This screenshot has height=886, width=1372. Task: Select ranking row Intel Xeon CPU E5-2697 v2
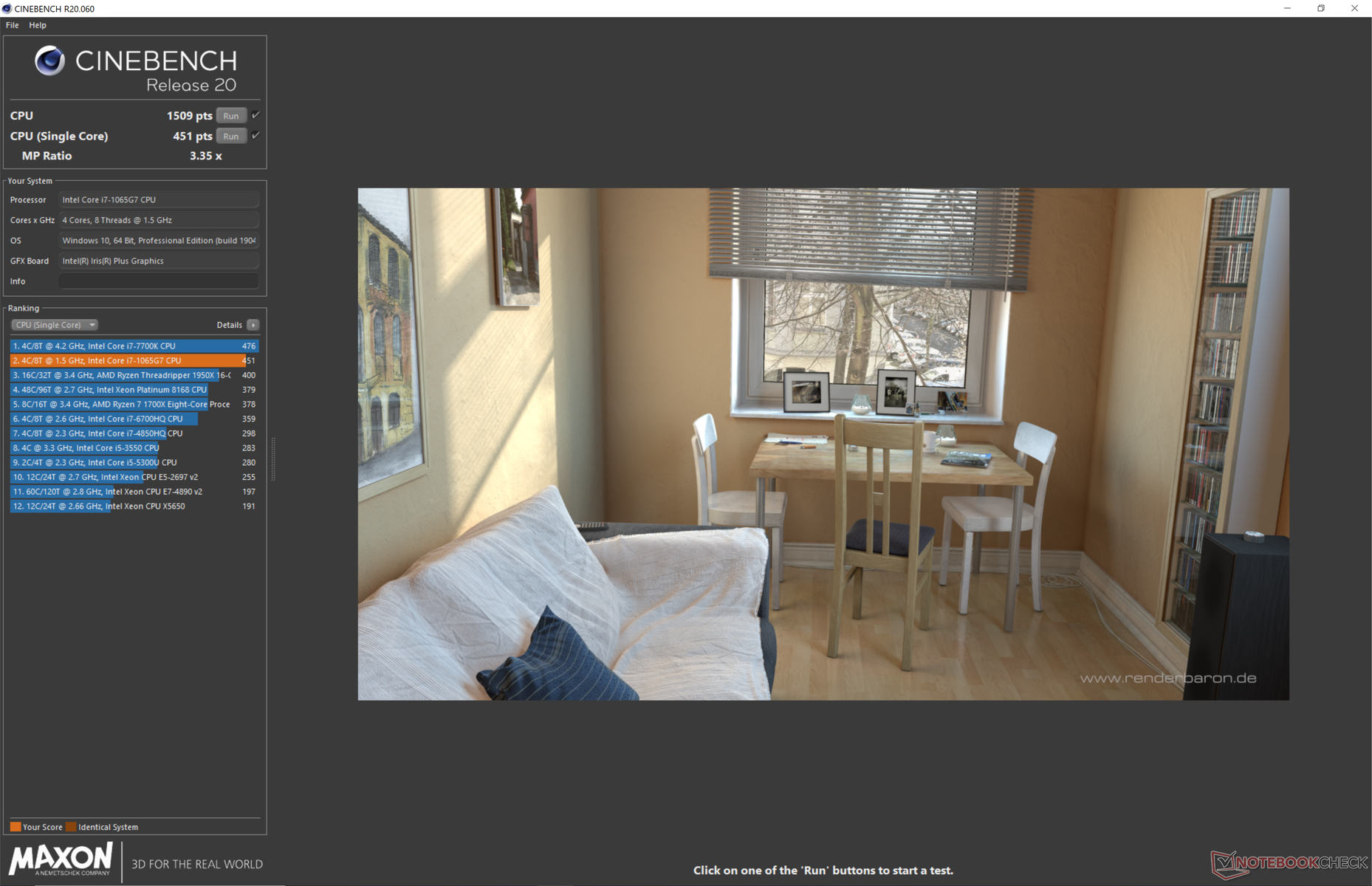(x=134, y=477)
